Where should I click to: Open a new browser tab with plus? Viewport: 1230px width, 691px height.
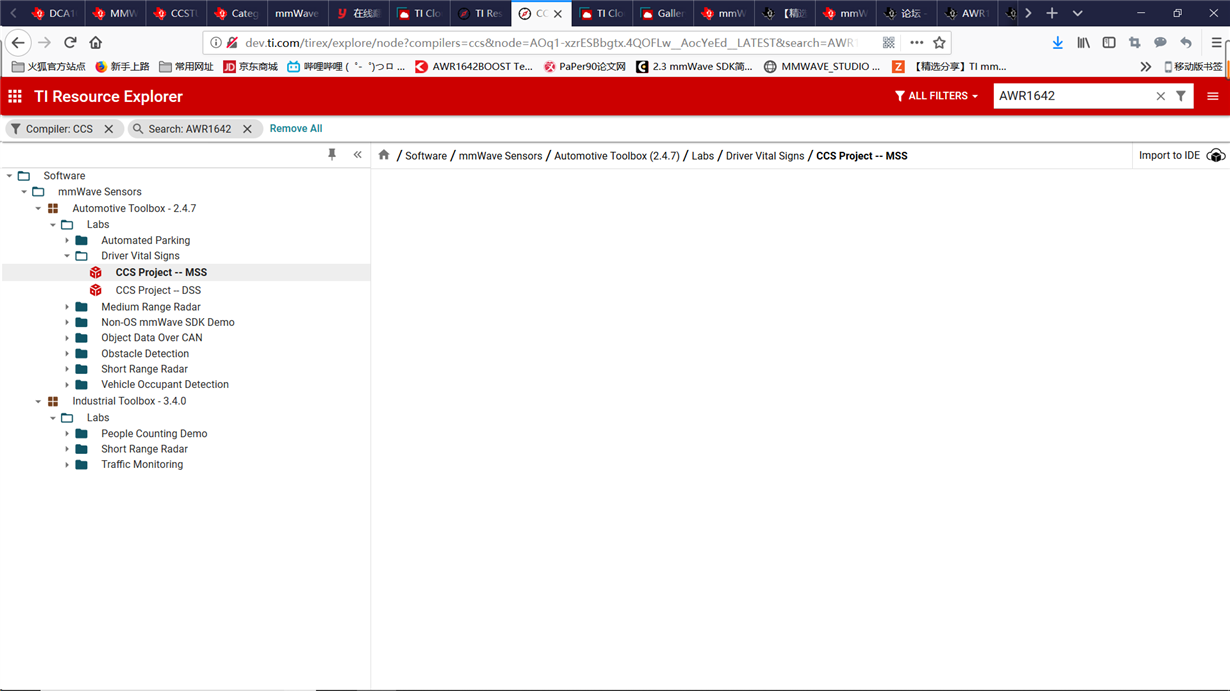pyautogui.click(x=1052, y=13)
